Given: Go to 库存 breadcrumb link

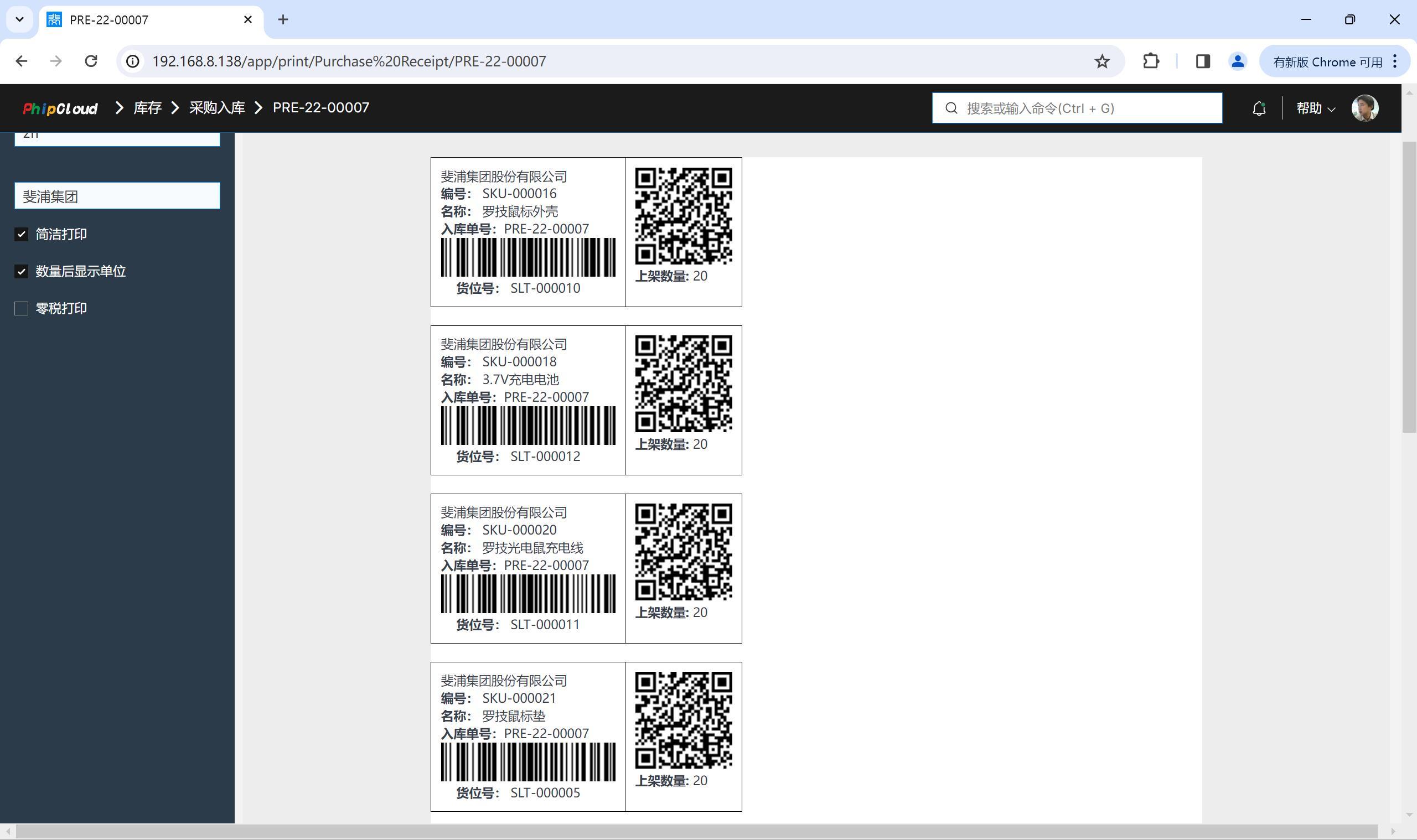Looking at the screenshot, I should (147, 107).
